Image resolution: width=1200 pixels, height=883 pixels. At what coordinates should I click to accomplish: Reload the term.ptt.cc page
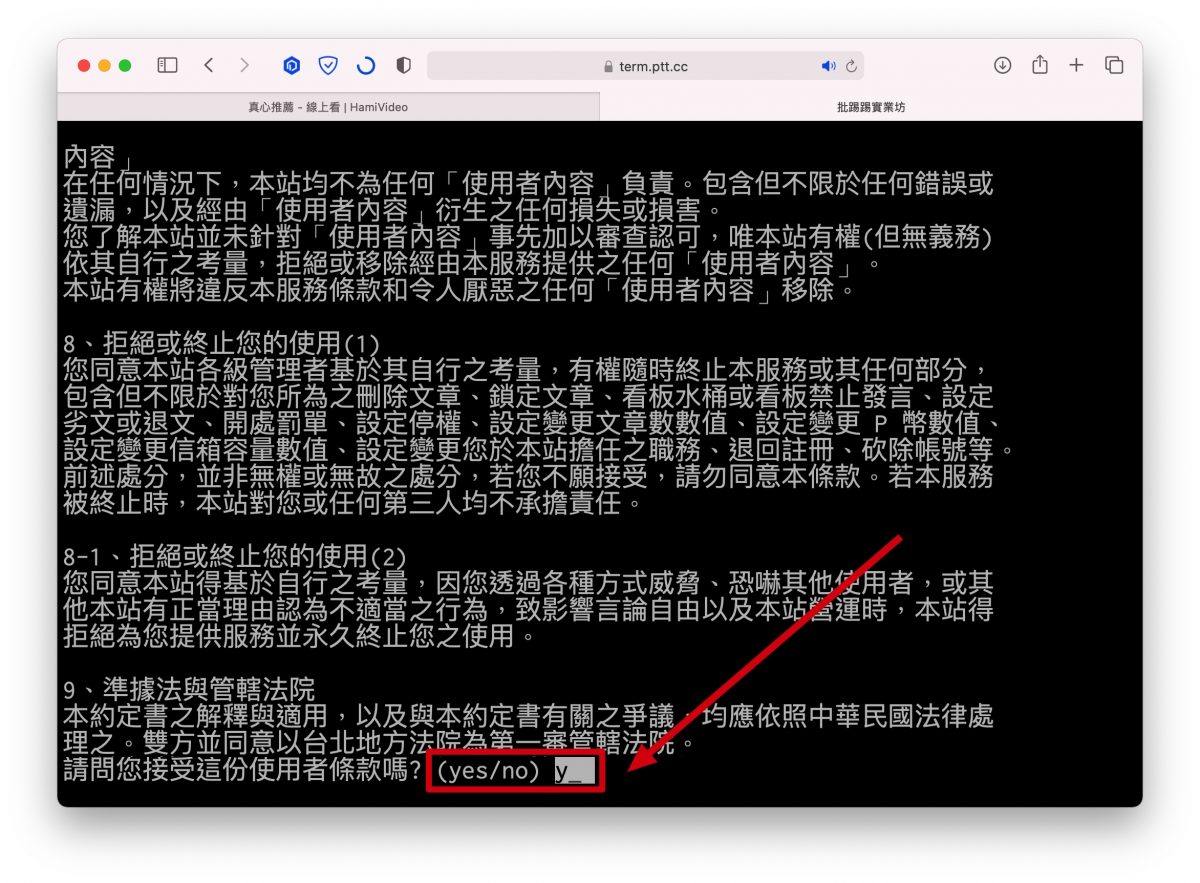[851, 66]
